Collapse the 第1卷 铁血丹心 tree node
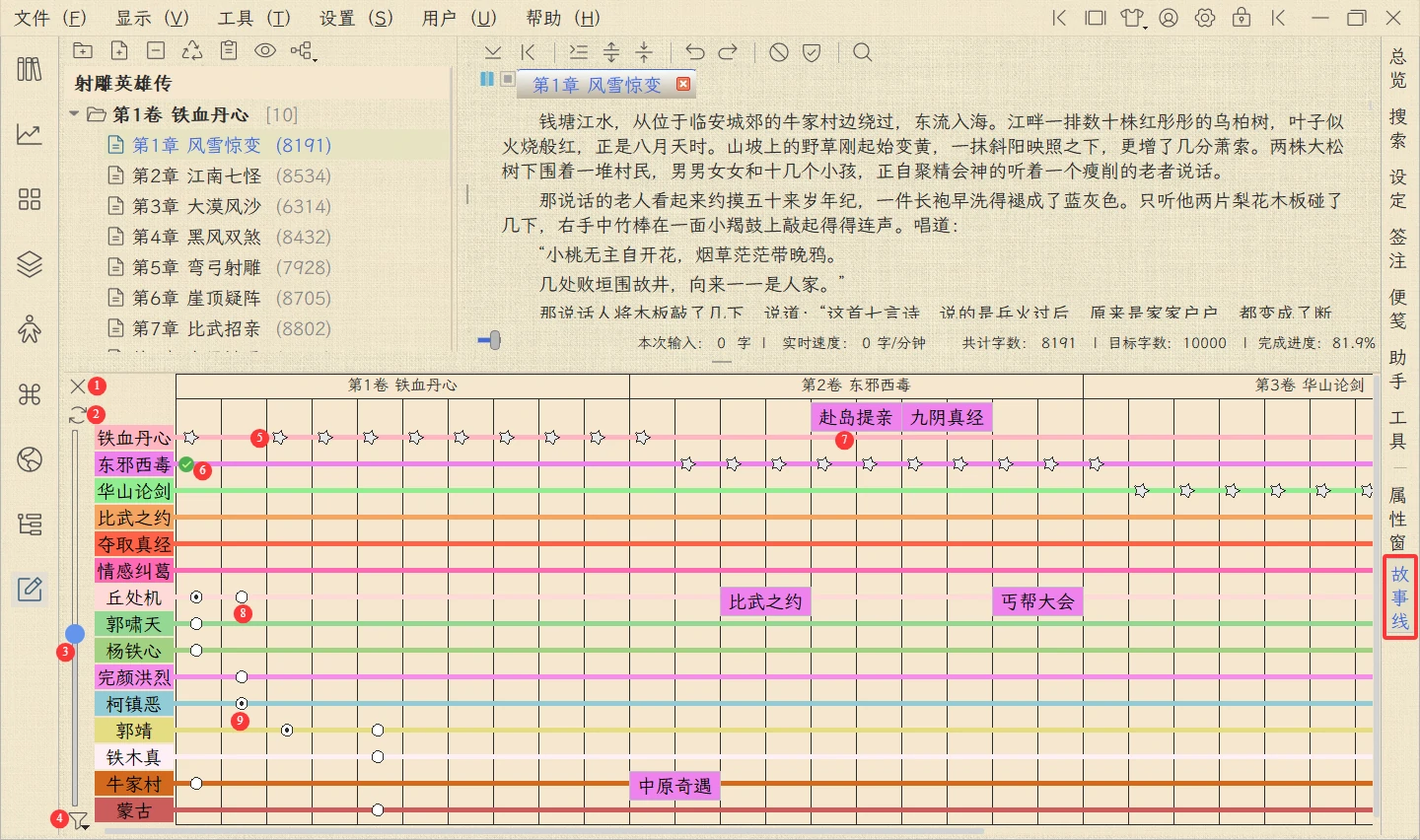Viewport: 1420px width, 840px height. point(74,114)
